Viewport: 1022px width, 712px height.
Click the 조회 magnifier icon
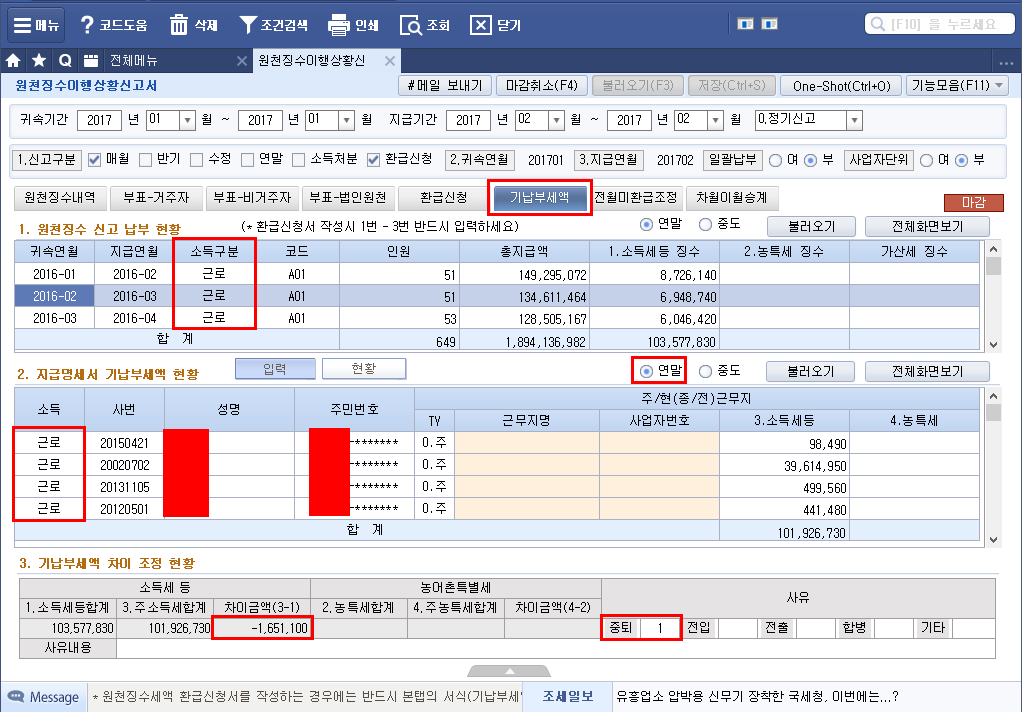coord(411,25)
